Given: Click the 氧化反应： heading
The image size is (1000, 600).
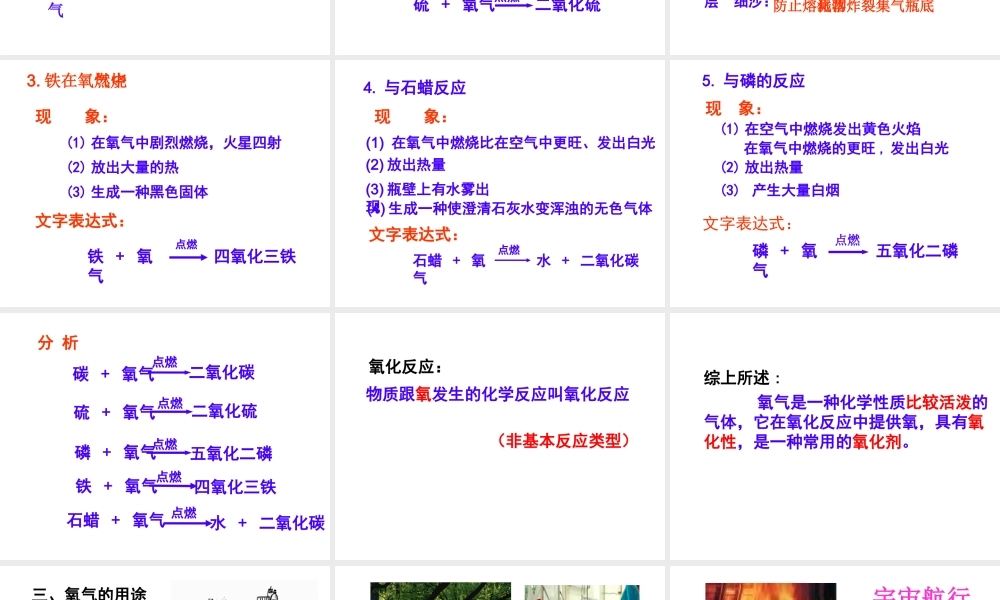Looking at the screenshot, I should [x=406, y=367].
